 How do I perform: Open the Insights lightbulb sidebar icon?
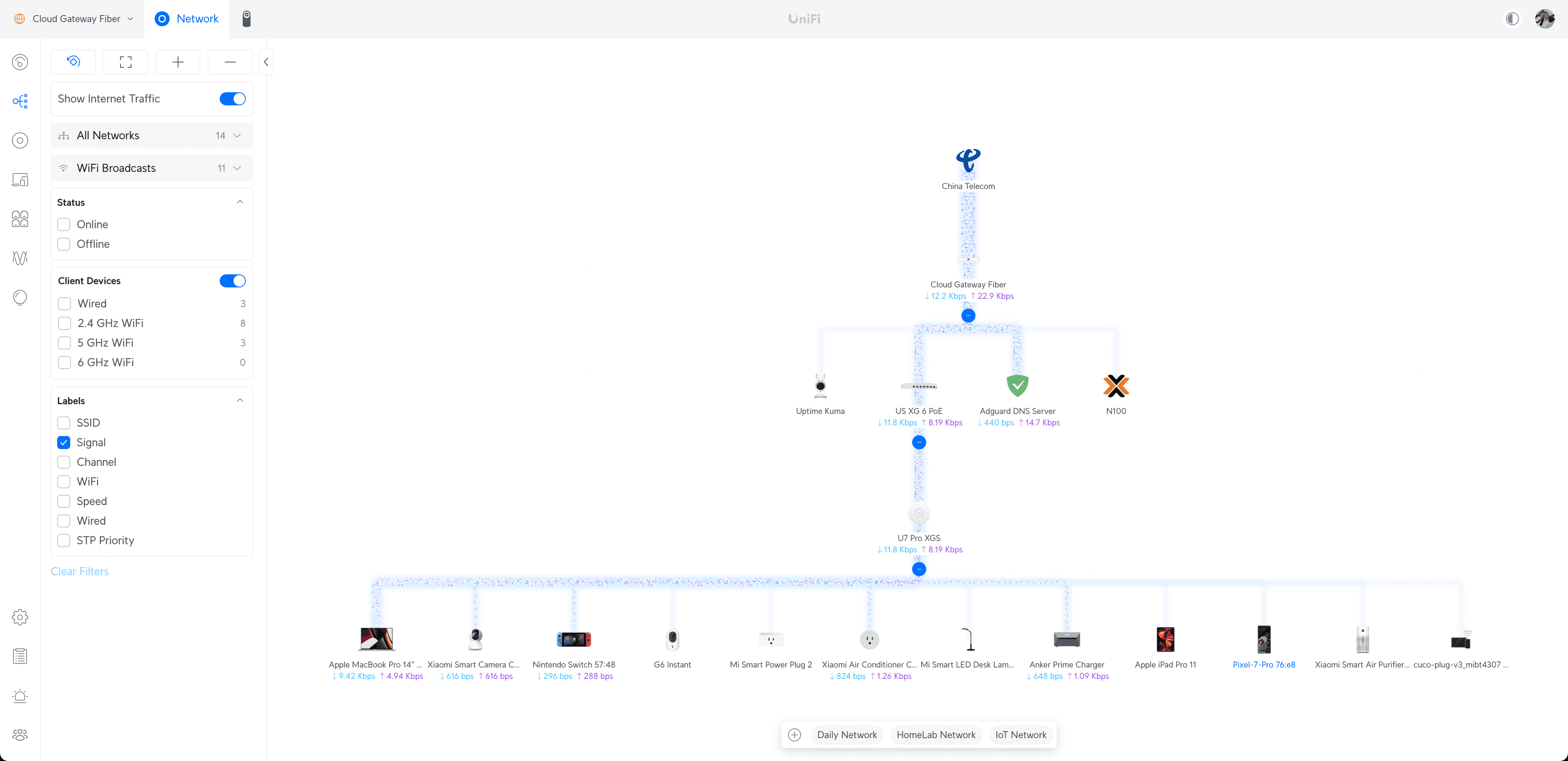(20, 298)
